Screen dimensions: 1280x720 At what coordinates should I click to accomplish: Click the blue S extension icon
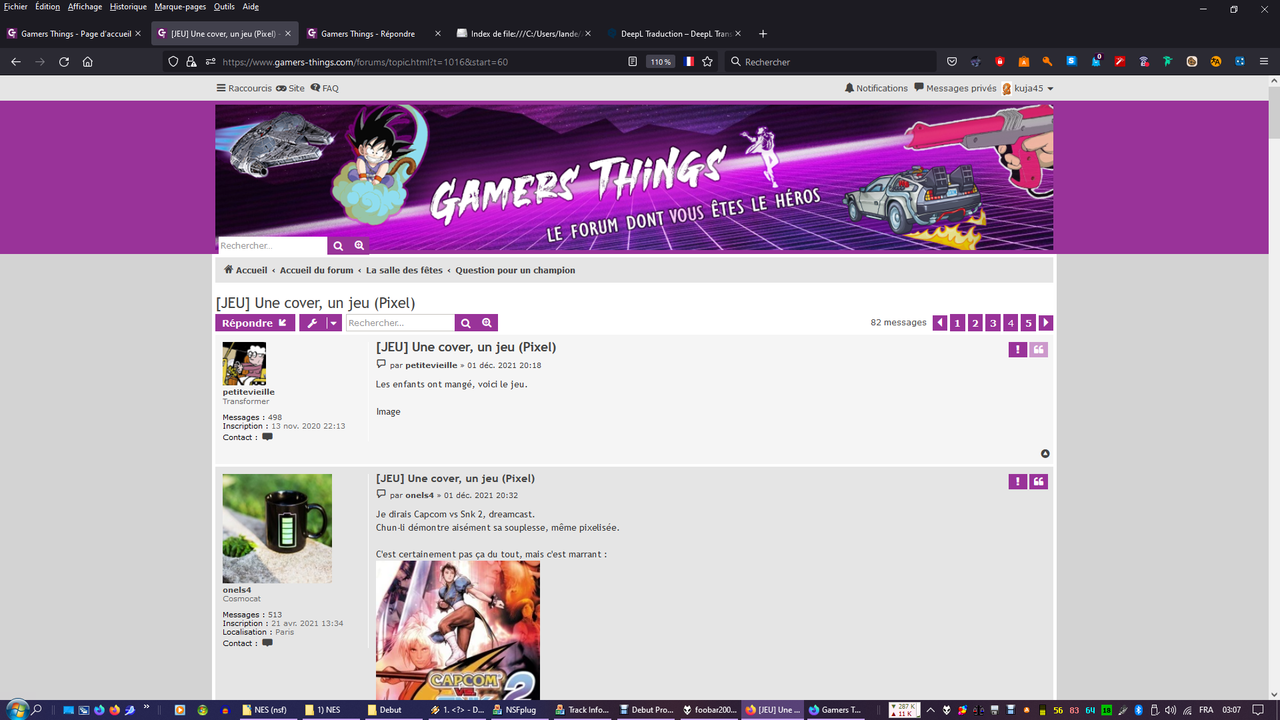1071,61
